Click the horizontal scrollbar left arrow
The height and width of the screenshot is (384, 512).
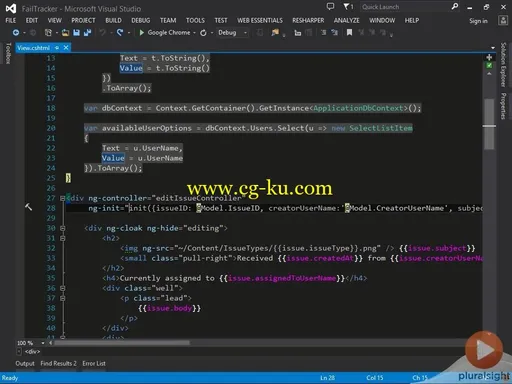[51, 343]
